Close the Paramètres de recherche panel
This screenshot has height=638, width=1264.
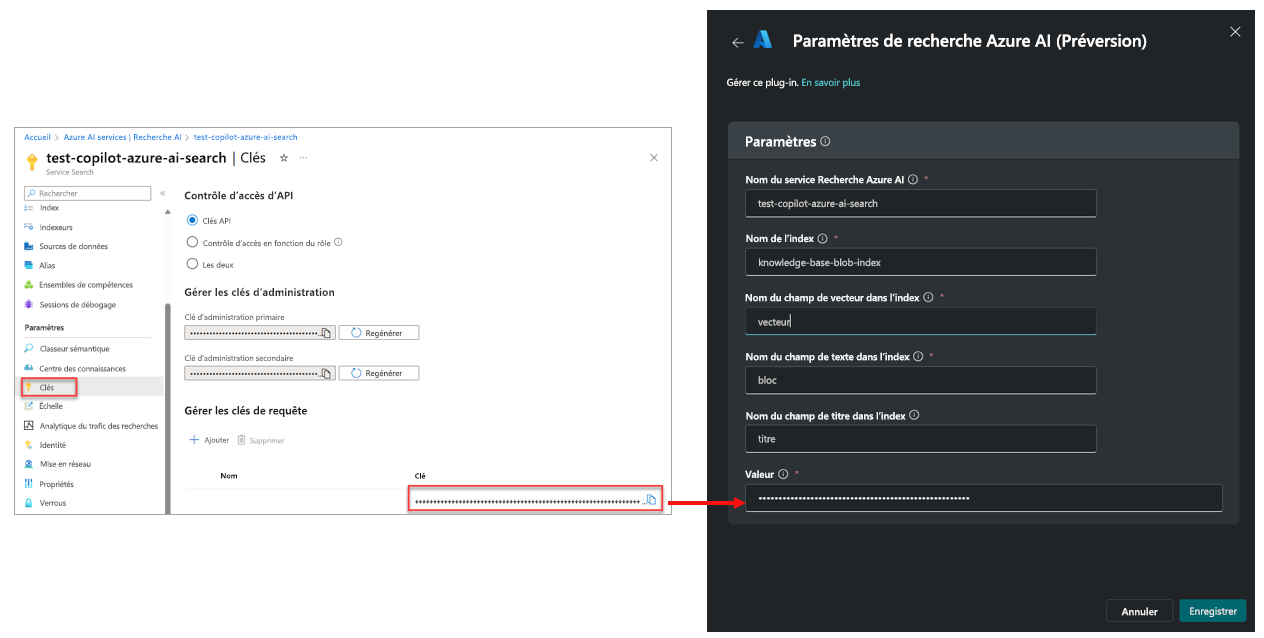(x=1235, y=32)
